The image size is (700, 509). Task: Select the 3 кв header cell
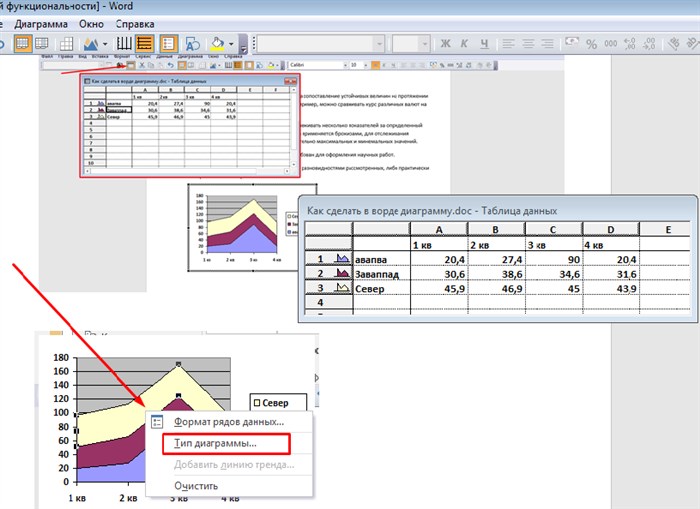tap(554, 245)
